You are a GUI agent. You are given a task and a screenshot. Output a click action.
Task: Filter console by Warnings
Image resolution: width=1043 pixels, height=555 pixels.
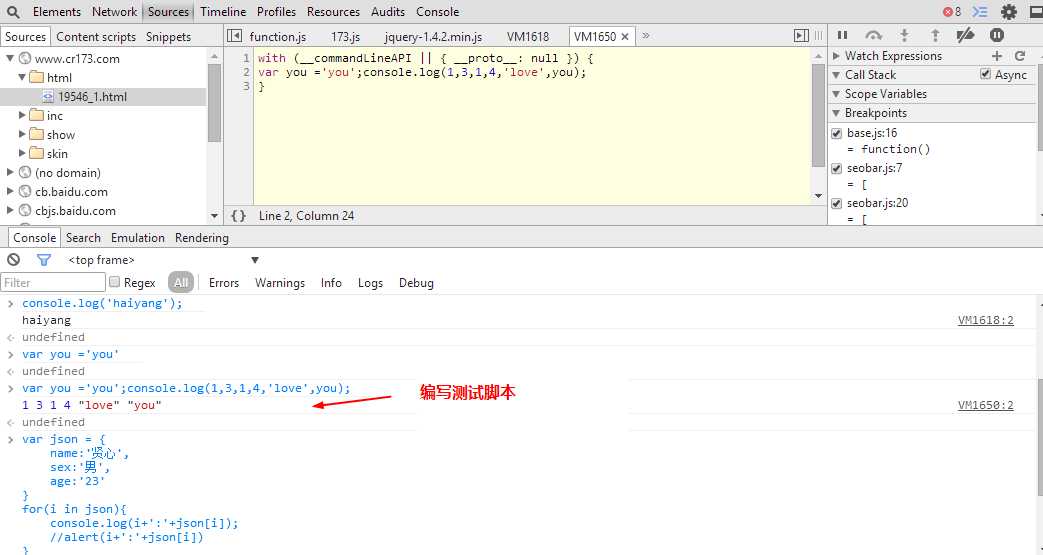pyautogui.click(x=279, y=283)
